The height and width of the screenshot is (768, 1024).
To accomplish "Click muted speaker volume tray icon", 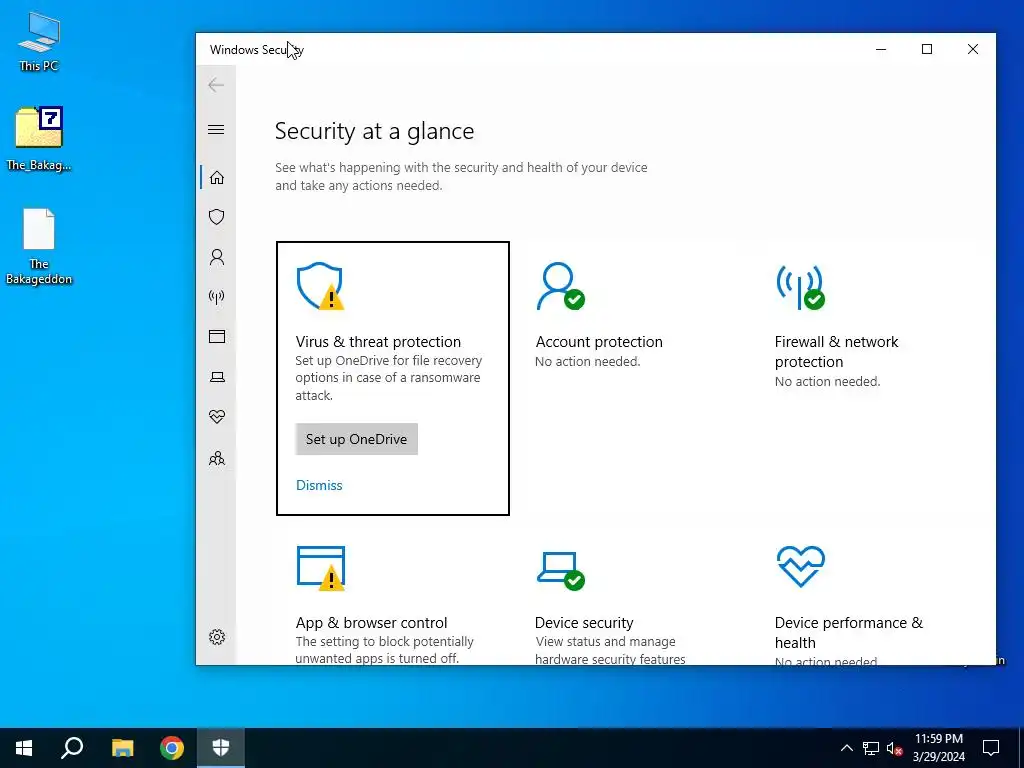I will tap(894, 748).
